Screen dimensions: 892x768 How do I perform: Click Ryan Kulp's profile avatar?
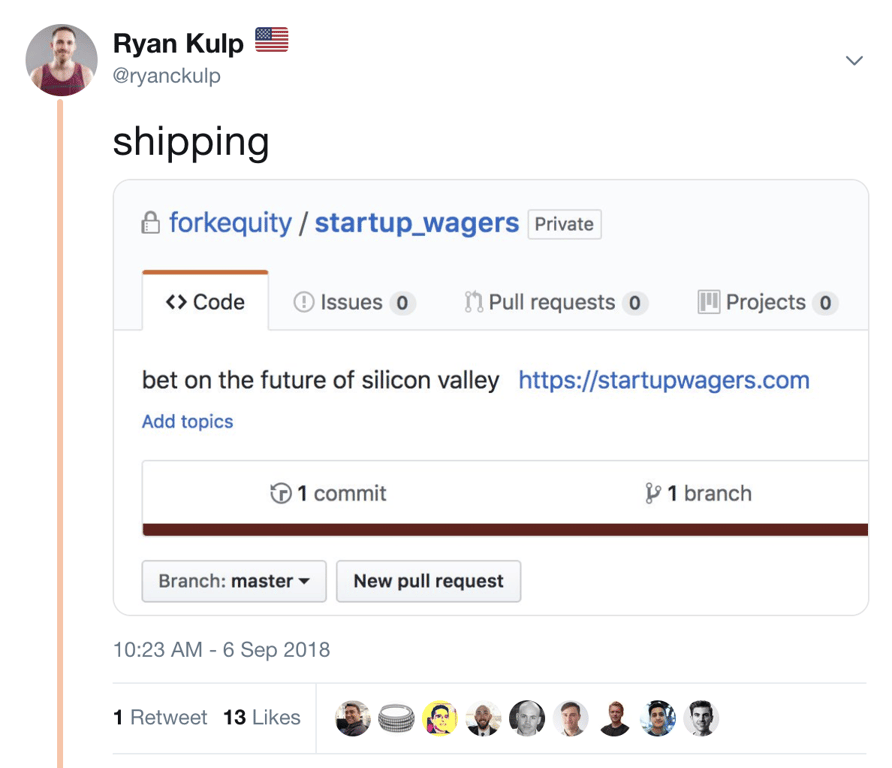click(61, 60)
